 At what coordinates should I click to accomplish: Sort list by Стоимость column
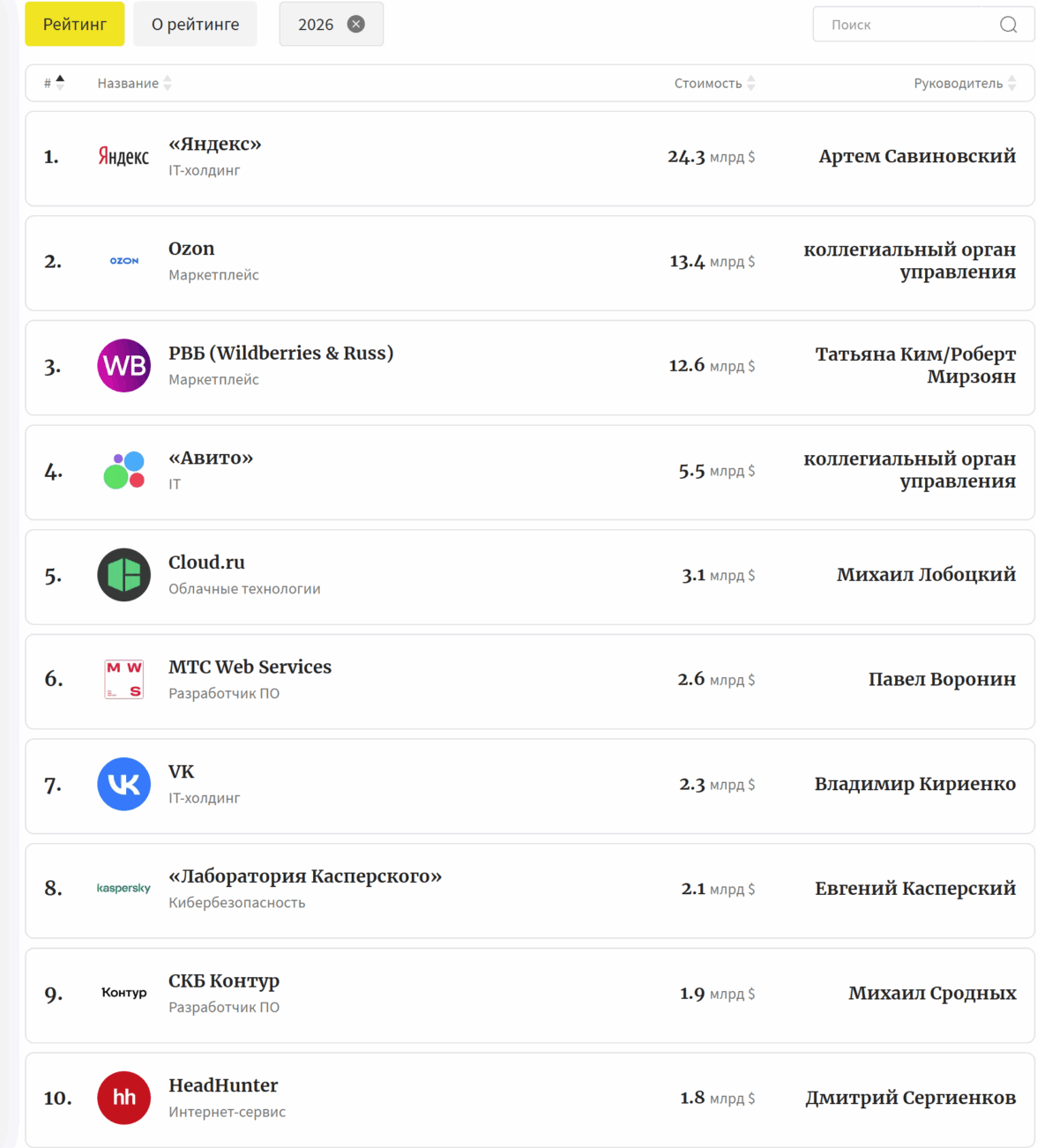[x=714, y=83]
